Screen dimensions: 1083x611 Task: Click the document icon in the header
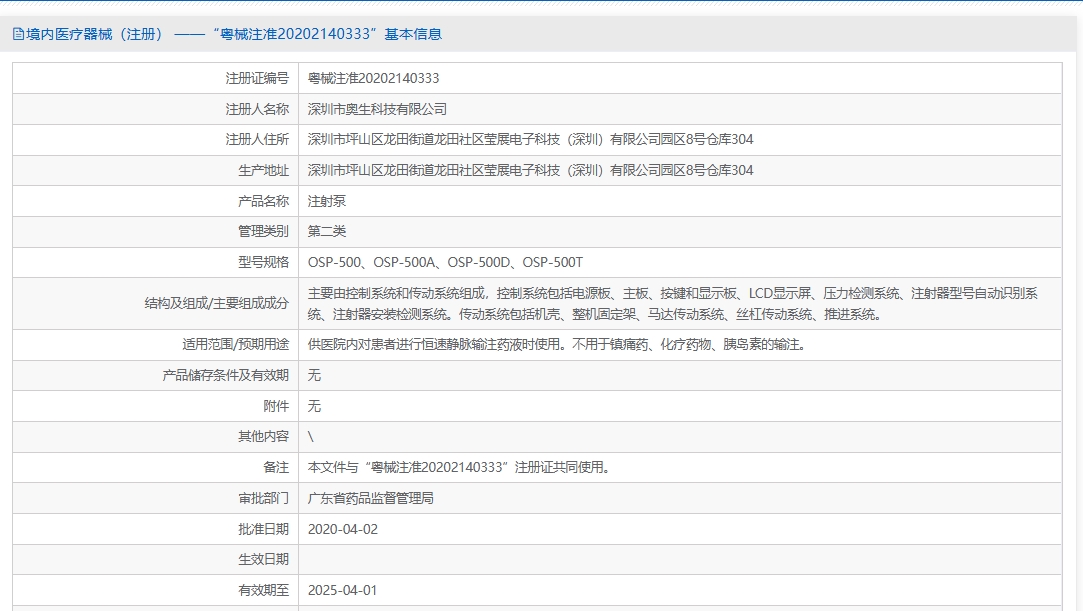[19, 34]
